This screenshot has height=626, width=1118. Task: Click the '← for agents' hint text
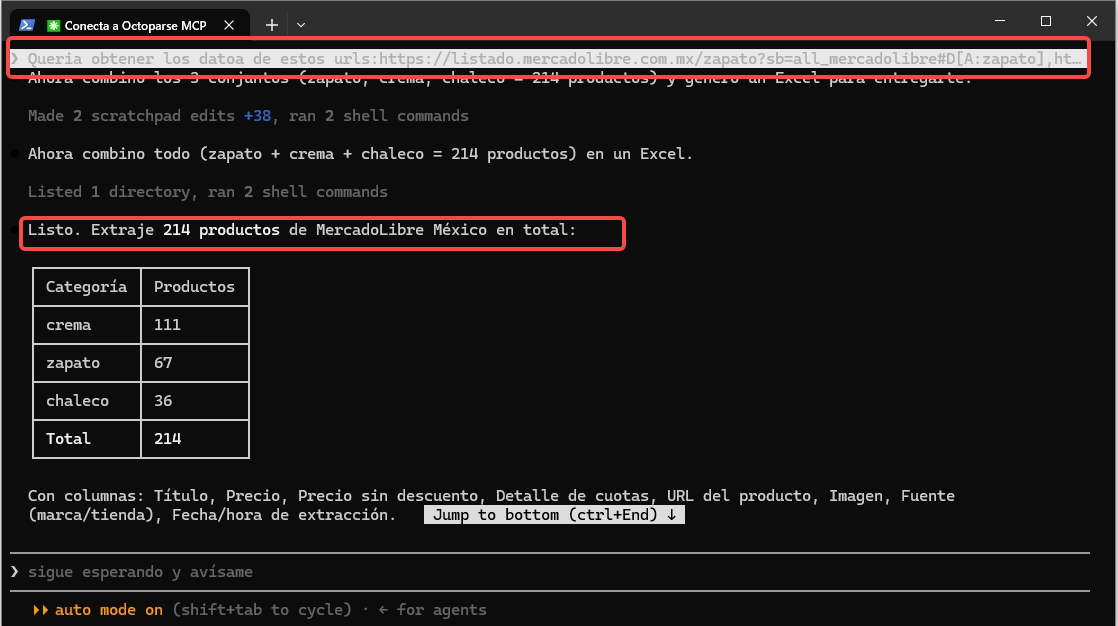coord(433,610)
